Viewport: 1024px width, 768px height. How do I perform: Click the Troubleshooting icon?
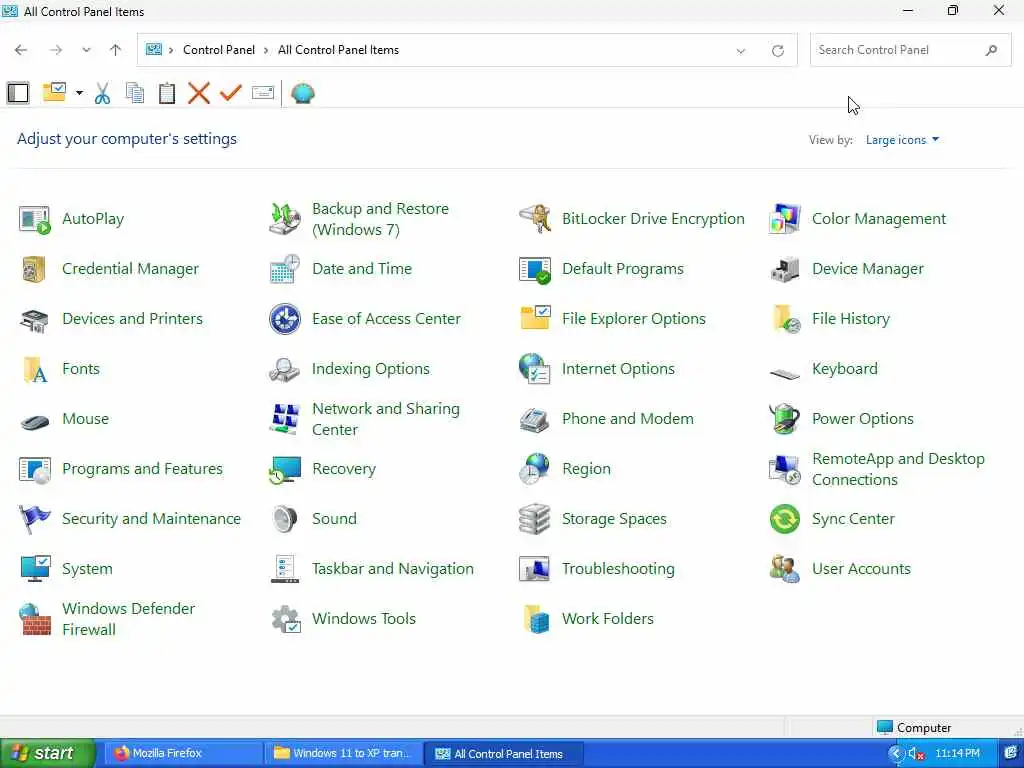(x=535, y=569)
